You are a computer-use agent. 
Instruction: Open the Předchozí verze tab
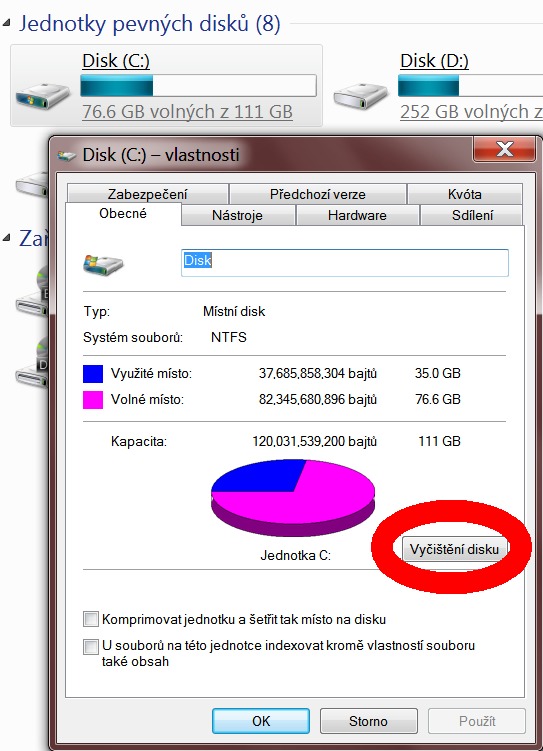click(317, 194)
